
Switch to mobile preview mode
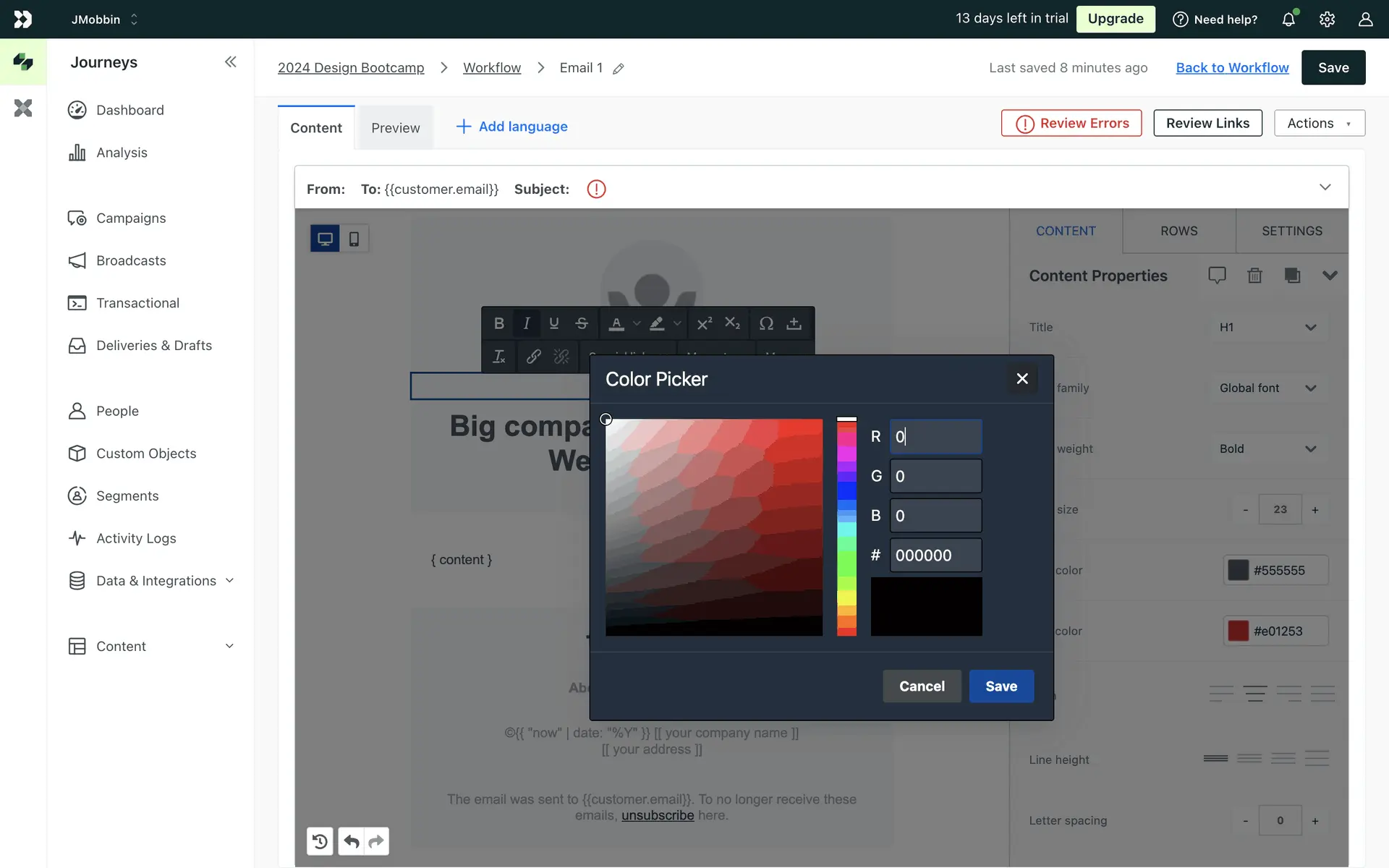tap(354, 239)
